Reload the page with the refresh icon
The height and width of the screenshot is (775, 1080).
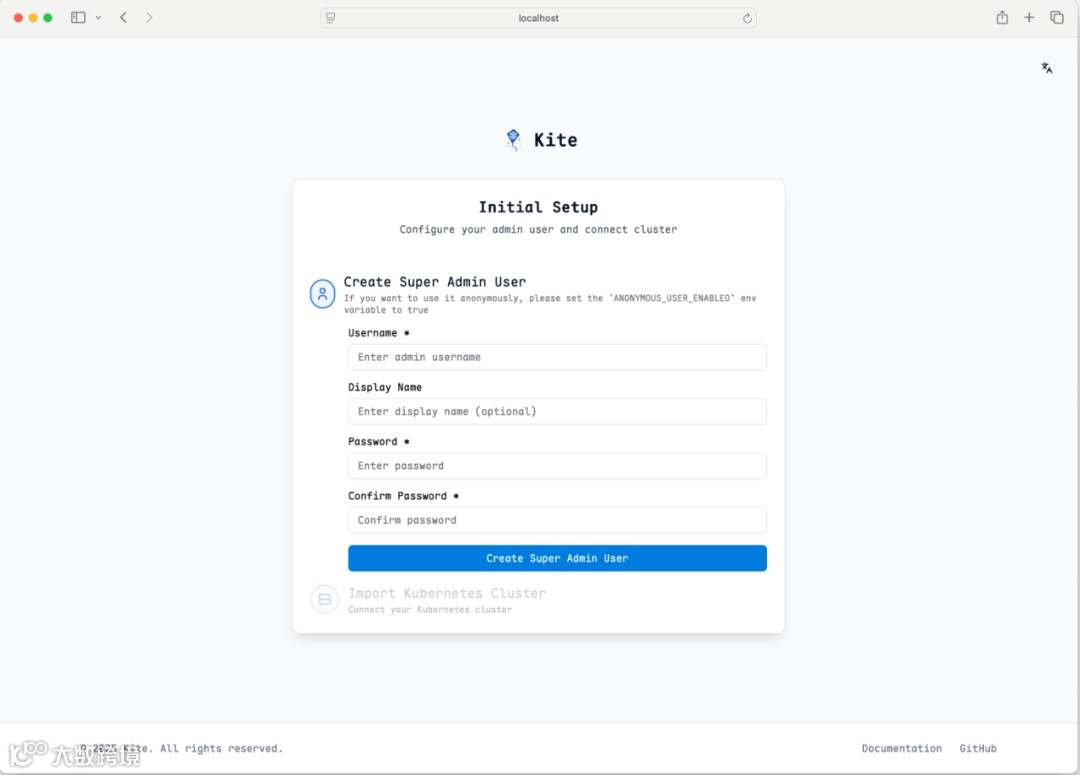[747, 18]
